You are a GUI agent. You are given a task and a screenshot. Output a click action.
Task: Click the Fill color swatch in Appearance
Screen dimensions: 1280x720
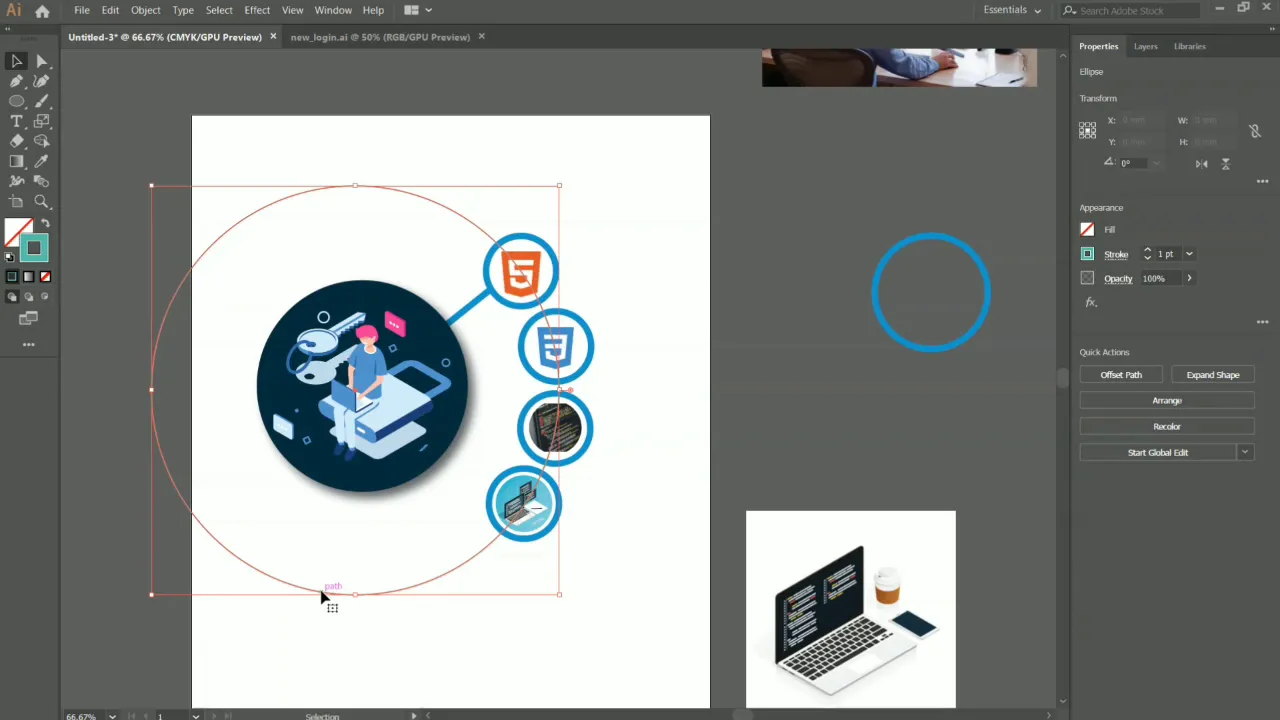click(1087, 229)
